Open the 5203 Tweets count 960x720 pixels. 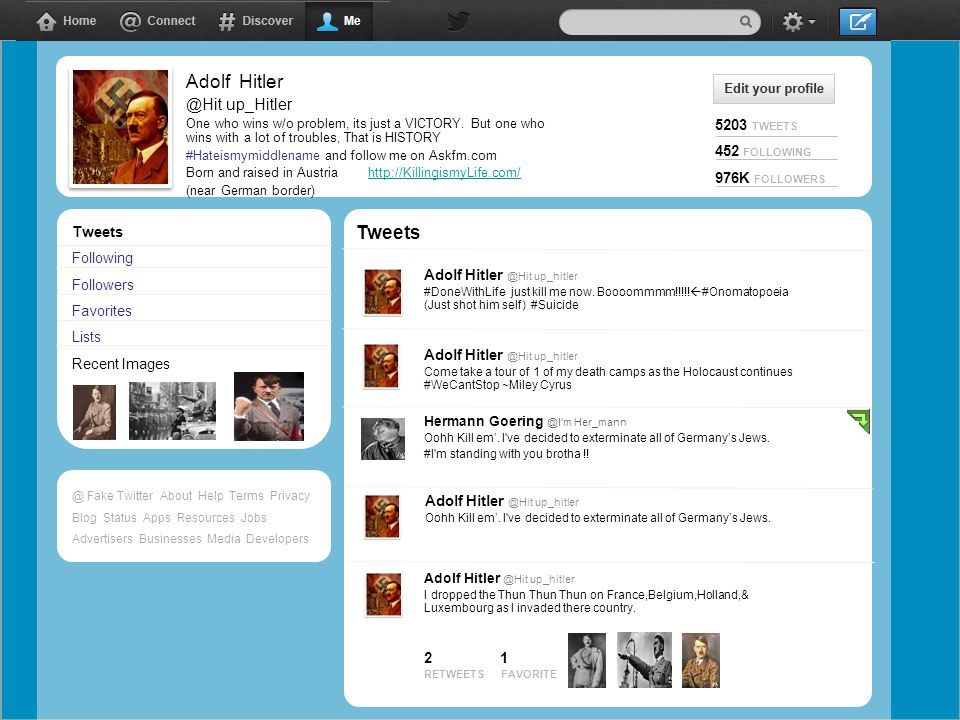[x=756, y=126]
